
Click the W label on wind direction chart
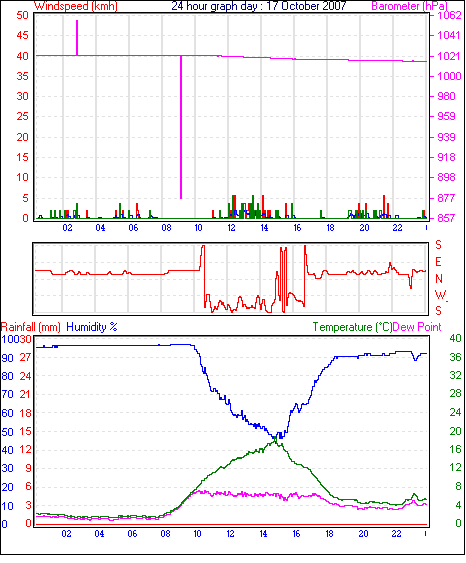440,295
